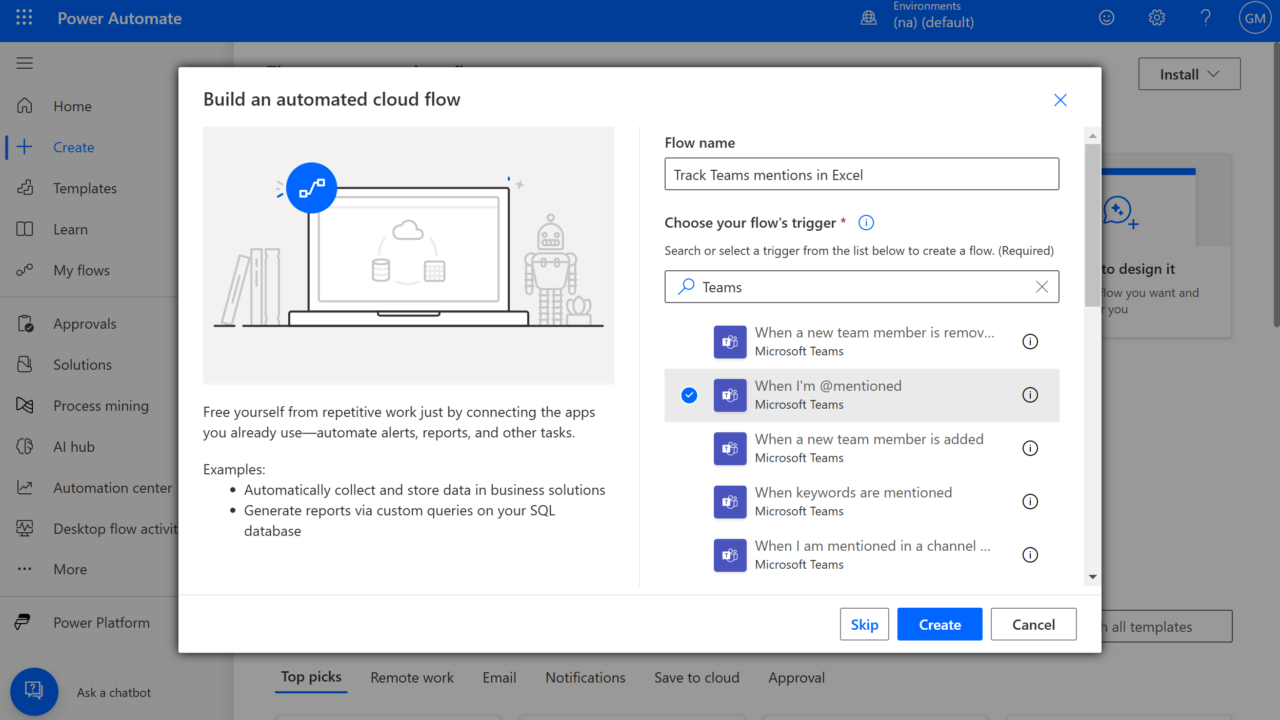1280x720 pixels.
Task: Open My flows in the sidebar
Action: tap(81, 270)
